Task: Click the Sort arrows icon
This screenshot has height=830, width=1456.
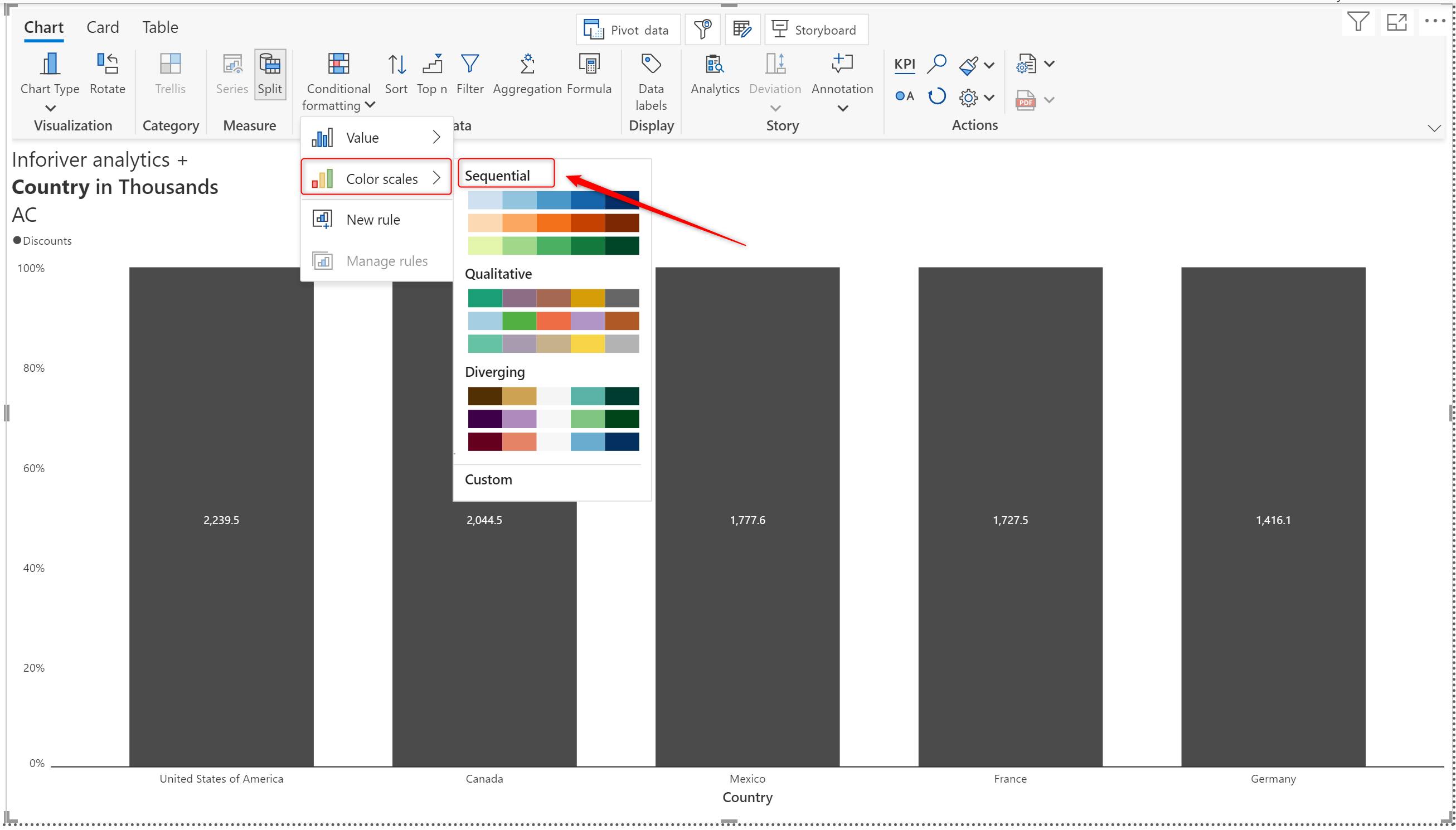Action: [396, 65]
